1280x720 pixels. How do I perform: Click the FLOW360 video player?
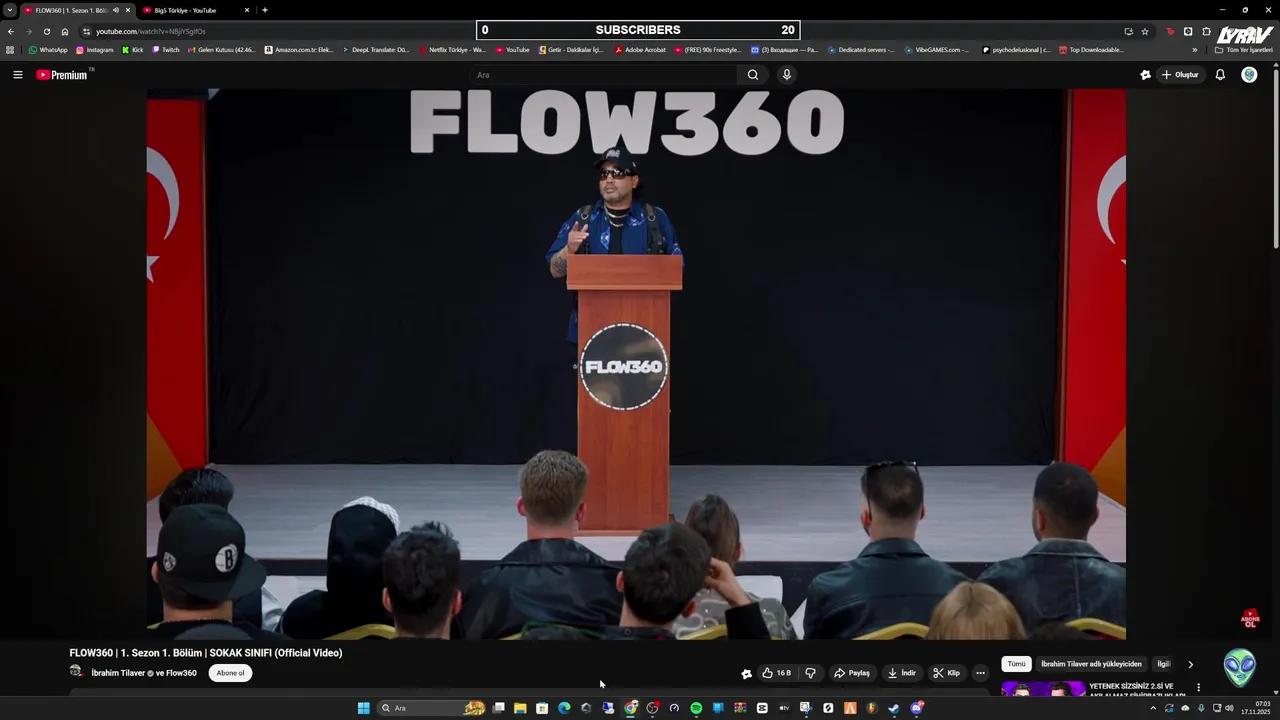(636, 364)
